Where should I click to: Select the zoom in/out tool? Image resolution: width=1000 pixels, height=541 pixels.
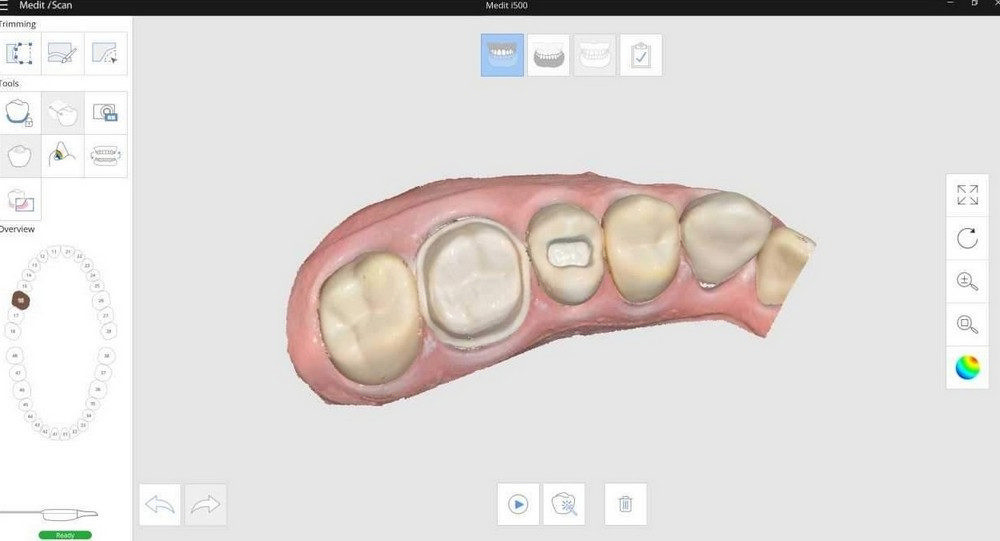(967, 281)
